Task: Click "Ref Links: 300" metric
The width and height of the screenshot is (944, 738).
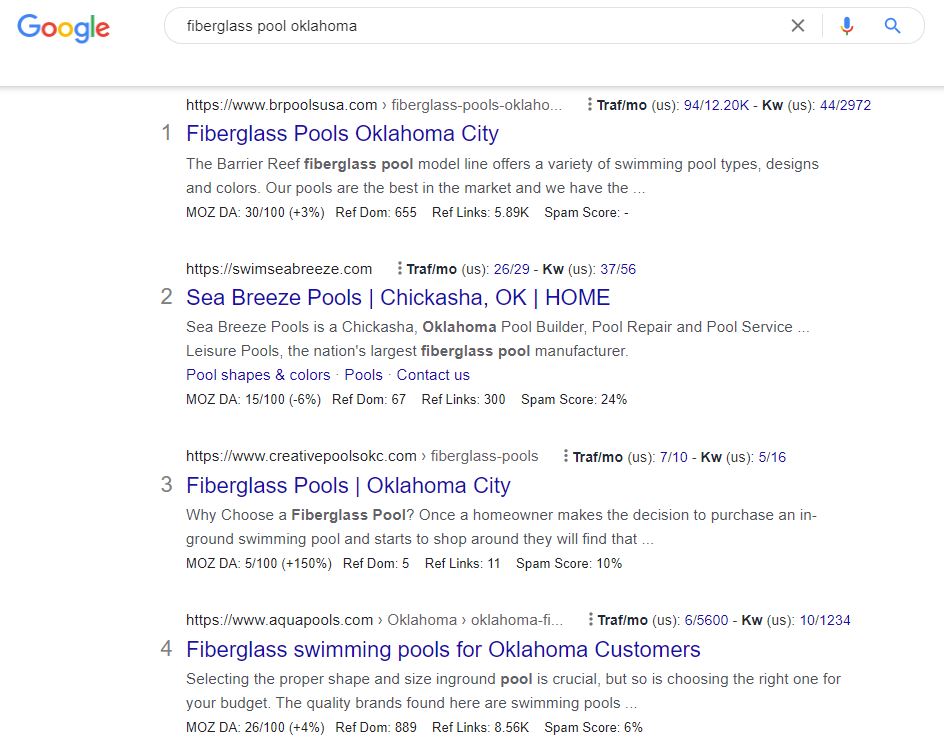Action: click(x=463, y=399)
